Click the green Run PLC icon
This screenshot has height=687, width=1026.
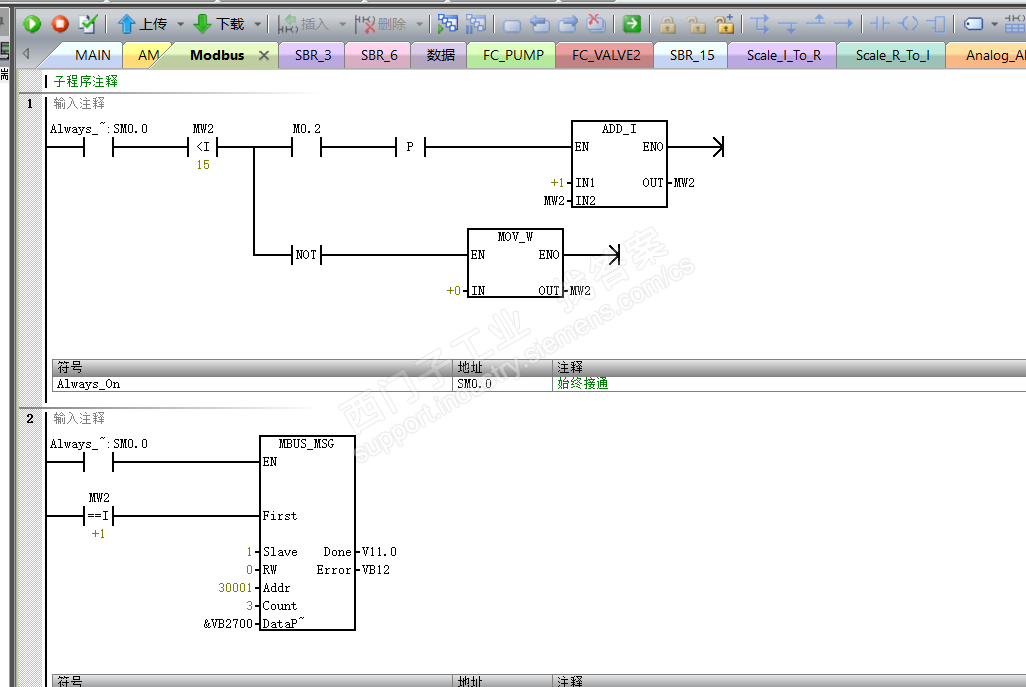tap(31, 24)
